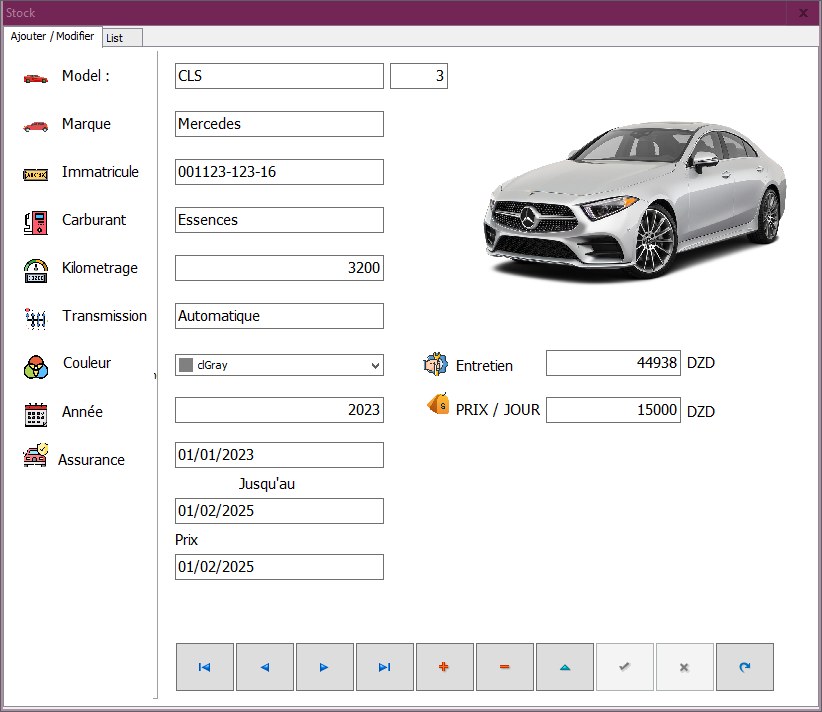Viewport: 822px width, 712px height.
Task: Click the odometer icon beside Kilometrage
Action: coord(36,271)
